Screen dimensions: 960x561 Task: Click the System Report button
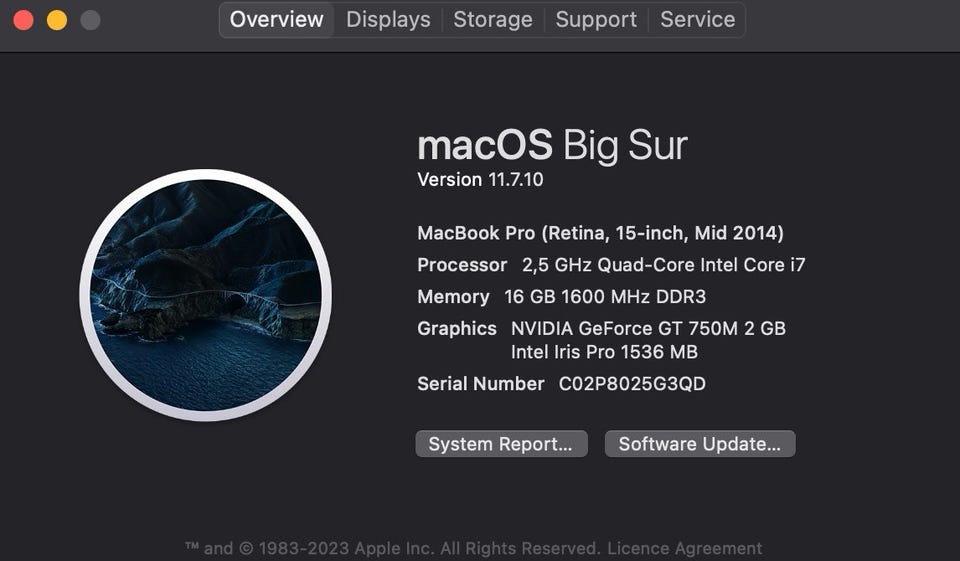(x=500, y=444)
